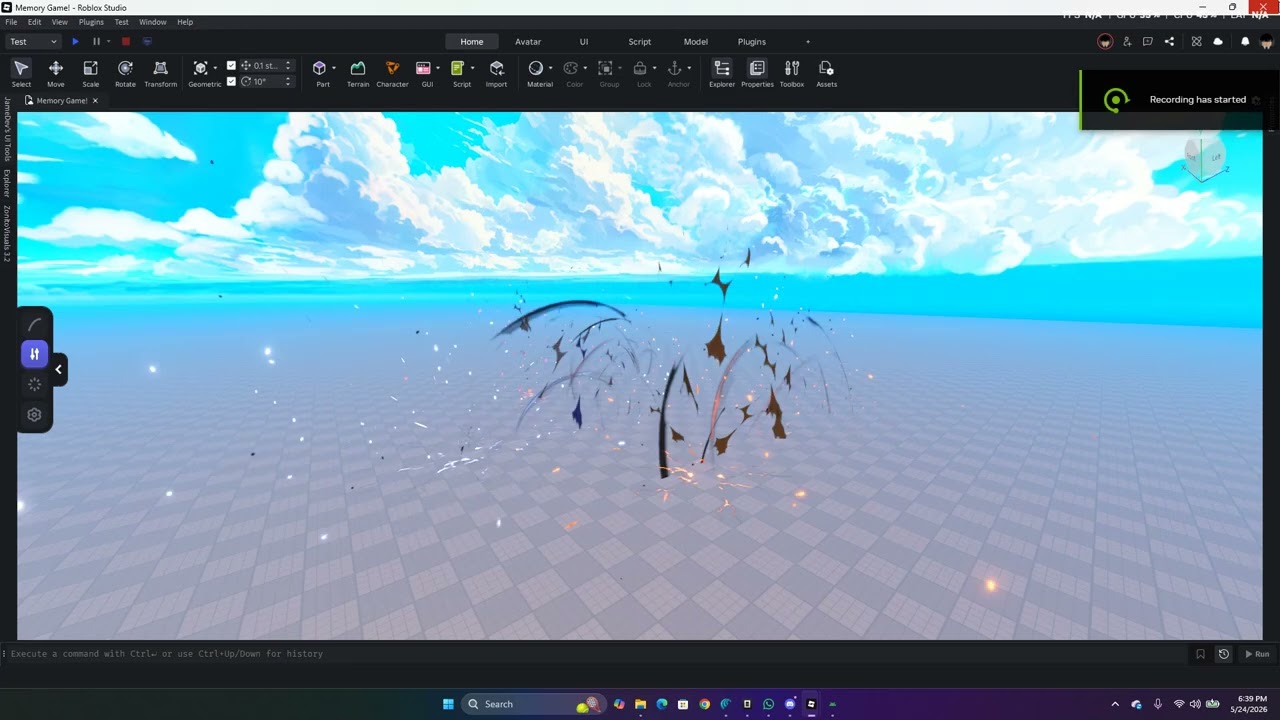Open command history with the clock icon
Viewport: 1280px width, 720px height.
[1223, 654]
